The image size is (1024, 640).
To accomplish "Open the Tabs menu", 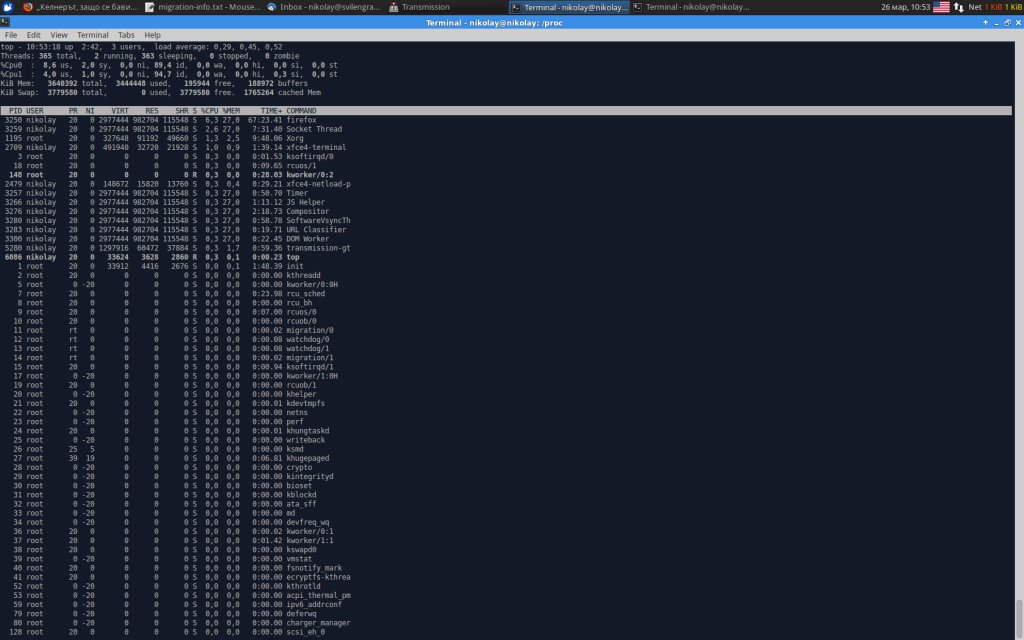I will 126,35.
